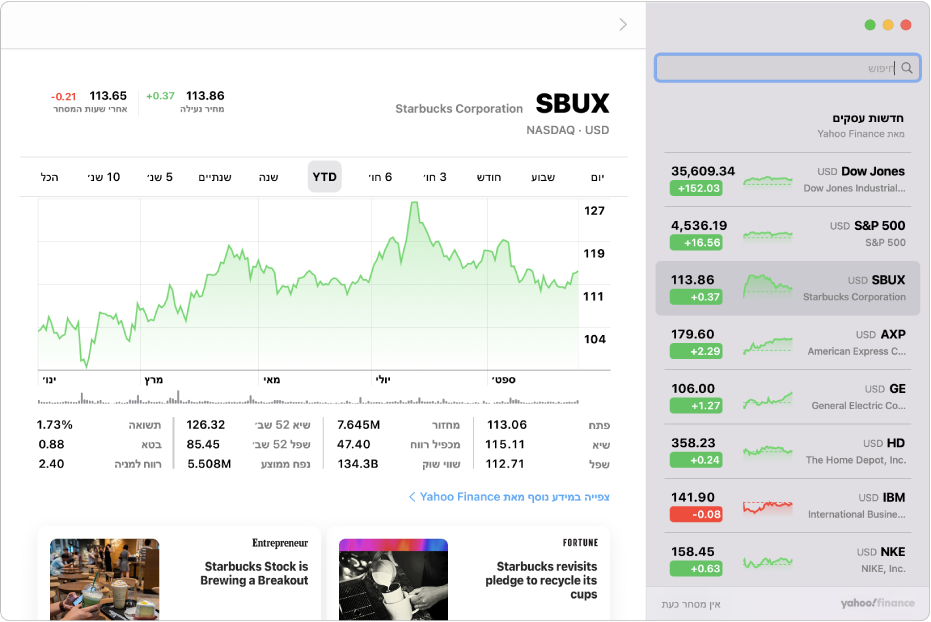Click the Entrepreneur article cafe thumbnail
The height and width of the screenshot is (622, 931).
[104, 579]
